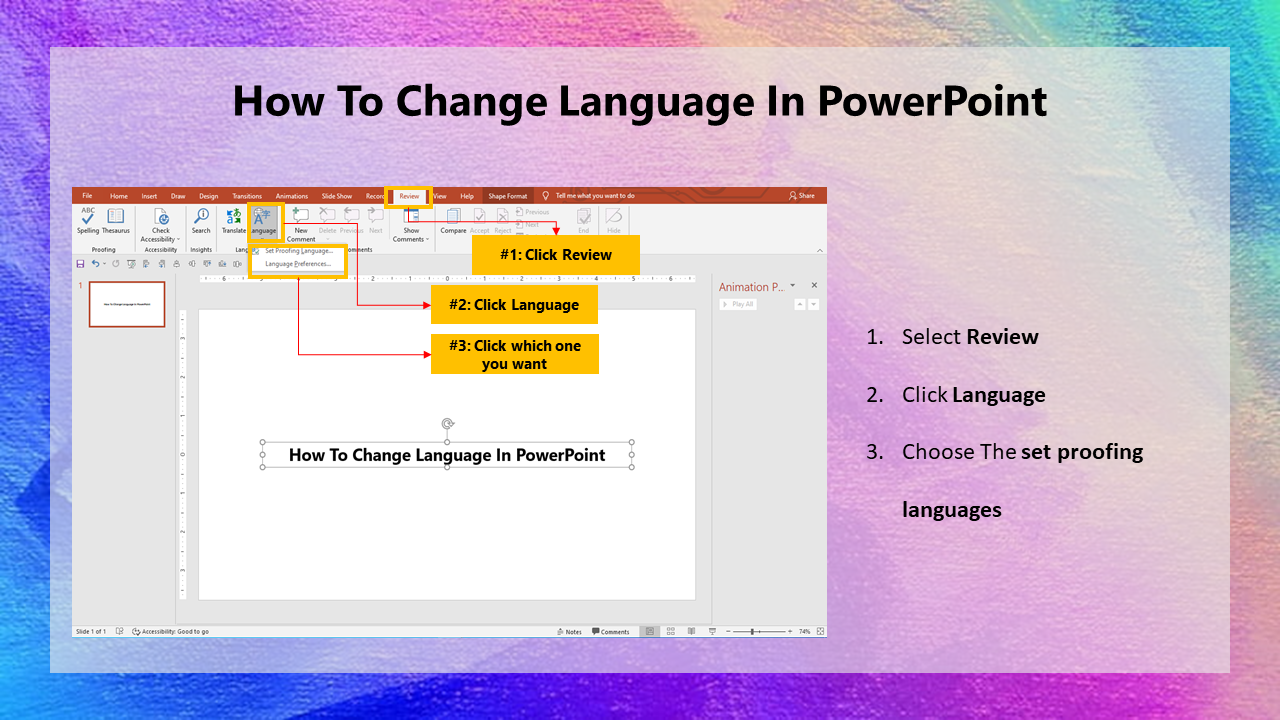Expand the Check Accessibility dropdown arrow
Image resolution: width=1280 pixels, height=720 pixels.
(x=178, y=240)
